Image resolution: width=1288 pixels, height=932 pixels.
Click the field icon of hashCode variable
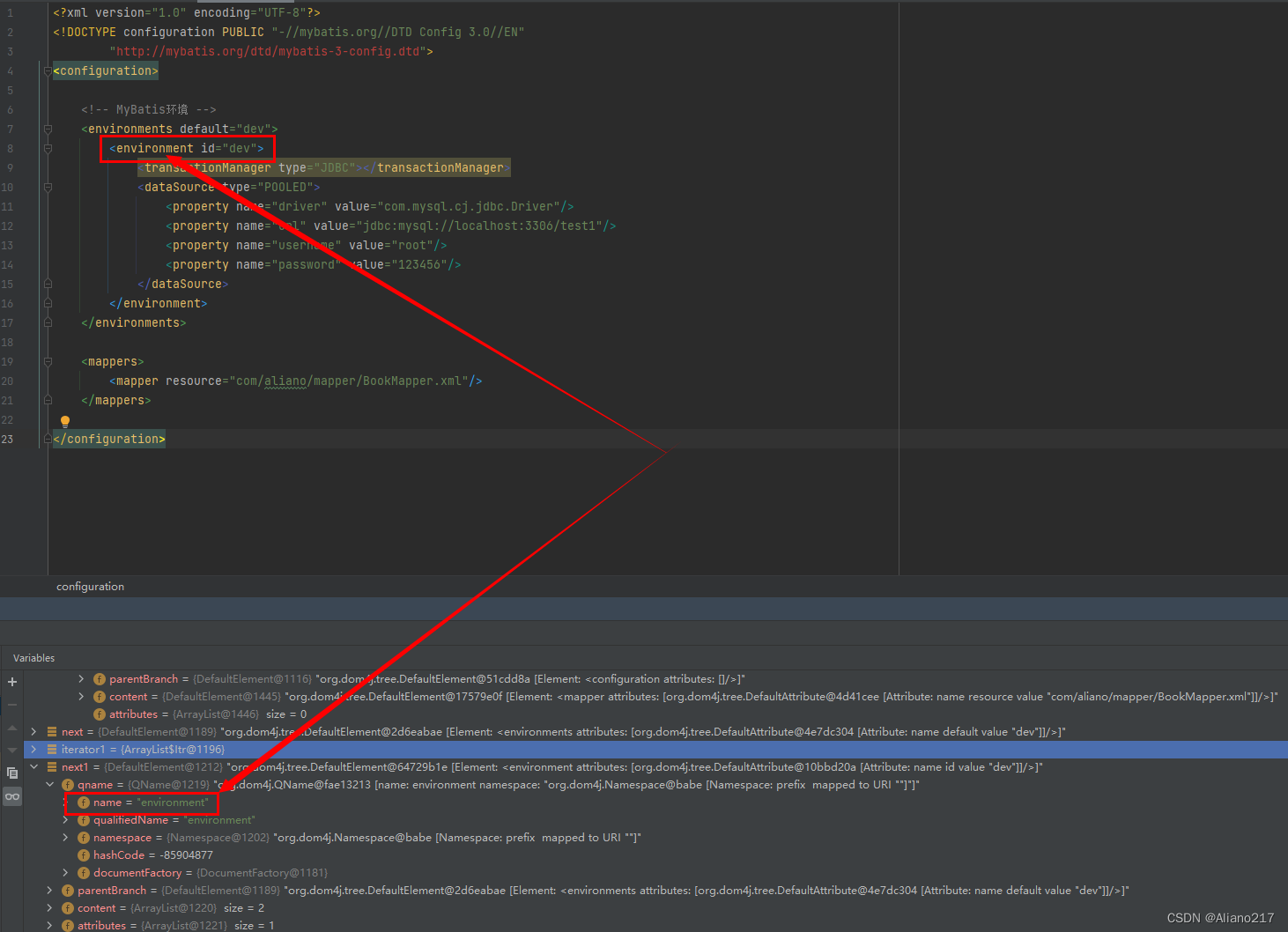tap(84, 855)
